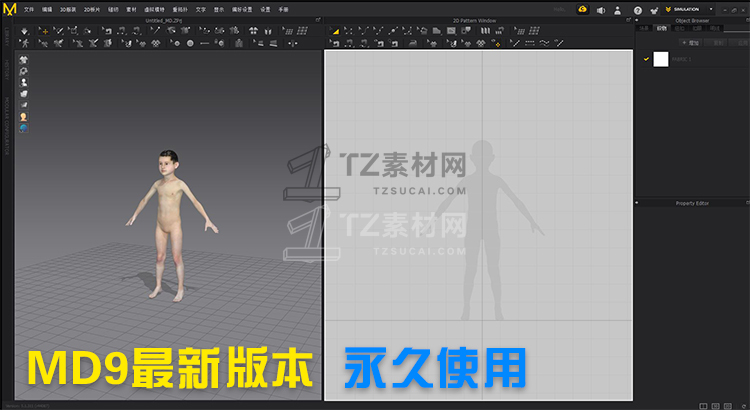Expand the collapsed LIBRARY side panel

tap(5, 35)
